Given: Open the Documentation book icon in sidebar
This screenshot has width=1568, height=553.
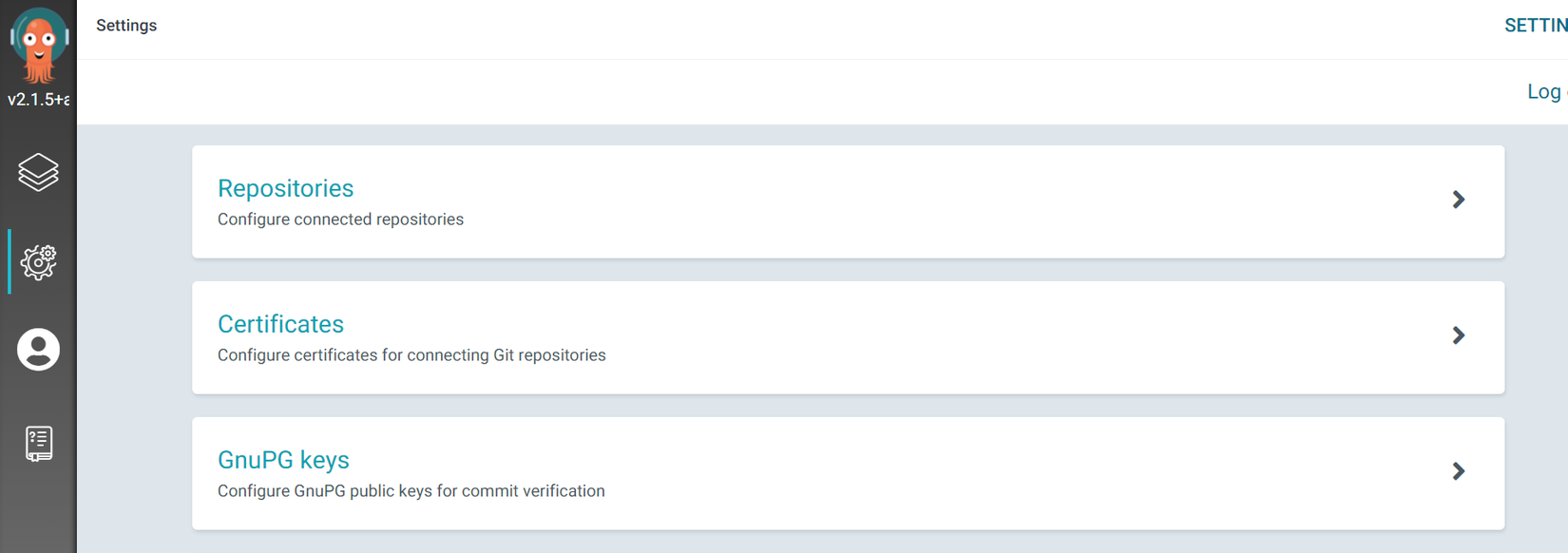Looking at the screenshot, I should 39,443.
